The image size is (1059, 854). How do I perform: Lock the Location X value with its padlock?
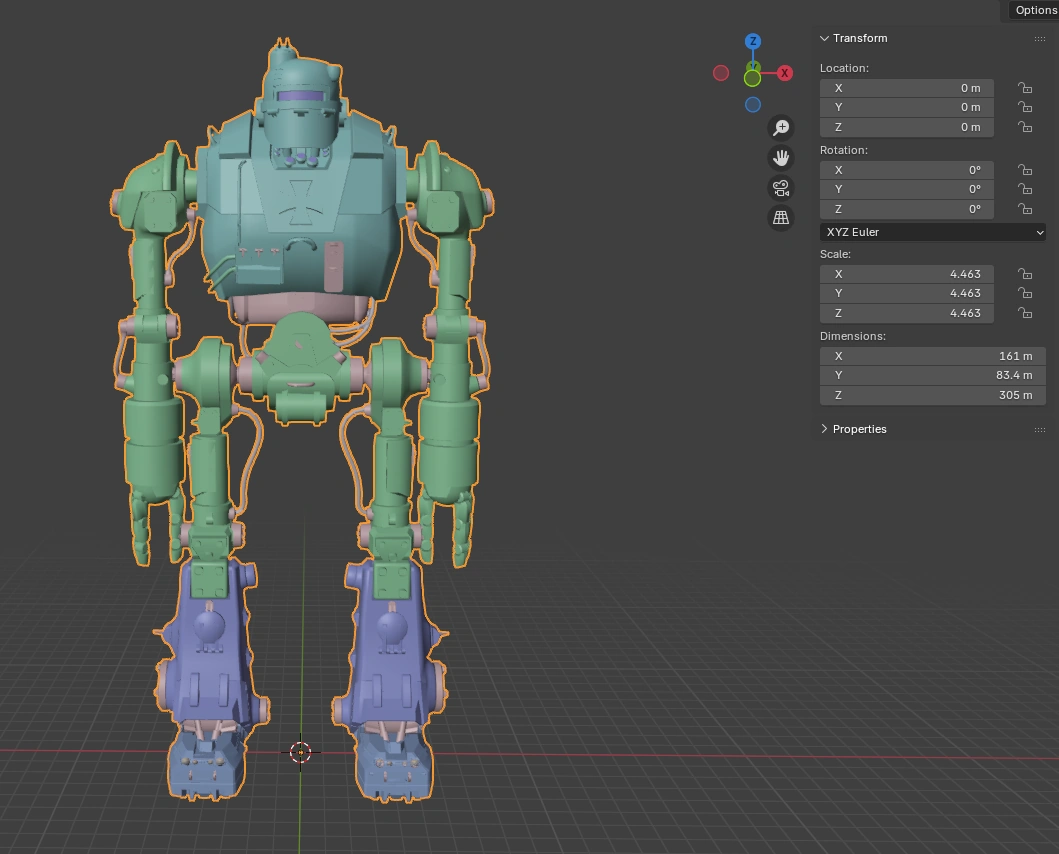pos(1025,88)
